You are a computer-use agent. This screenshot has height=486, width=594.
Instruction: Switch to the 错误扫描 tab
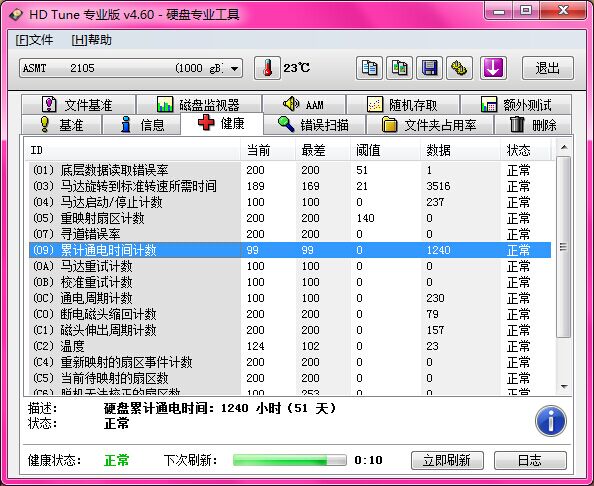point(314,124)
